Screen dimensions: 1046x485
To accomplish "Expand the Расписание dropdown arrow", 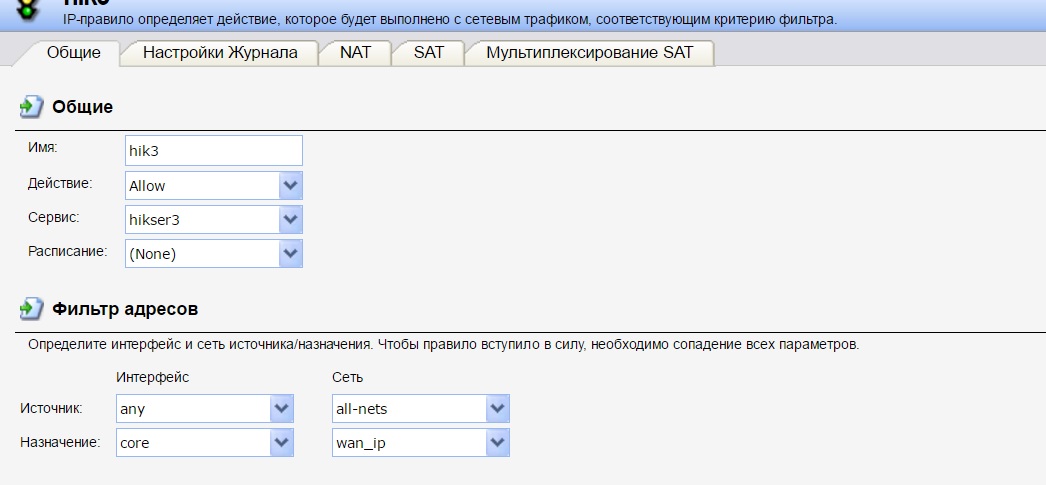I will 290,254.
